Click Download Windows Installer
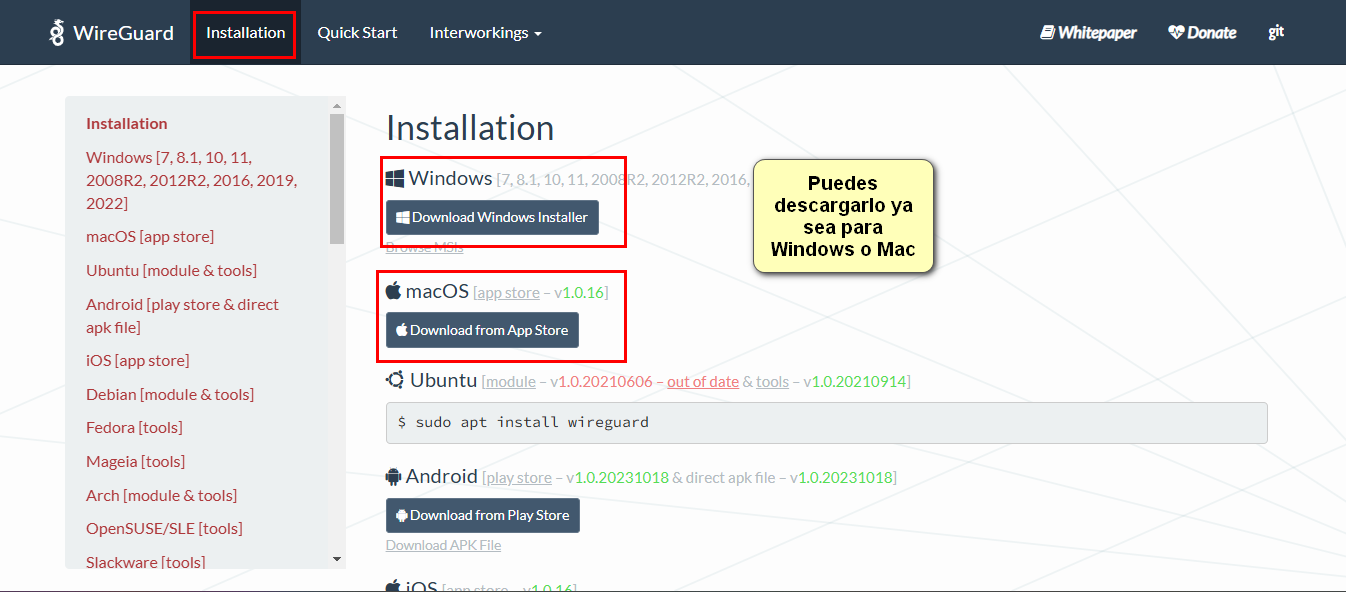This screenshot has width=1346, height=592. click(492, 217)
